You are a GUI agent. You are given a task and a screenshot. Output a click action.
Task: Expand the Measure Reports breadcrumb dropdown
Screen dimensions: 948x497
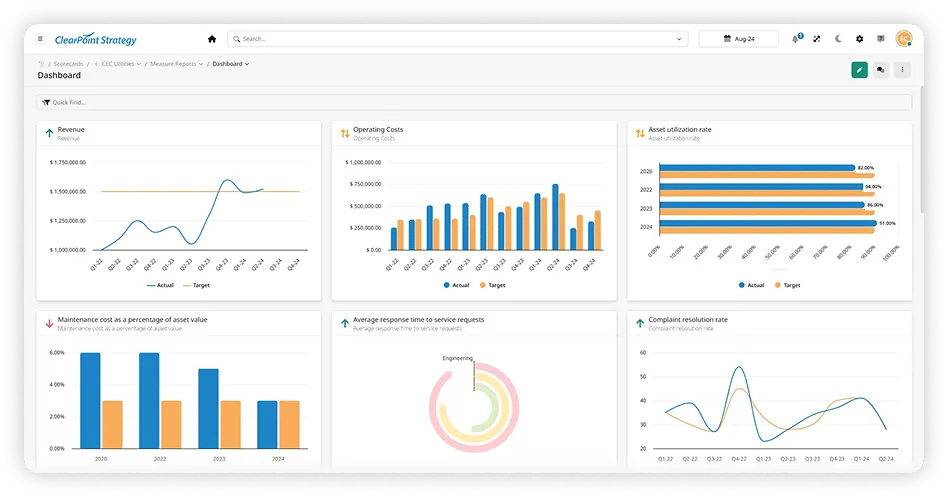pyautogui.click(x=201, y=64)
